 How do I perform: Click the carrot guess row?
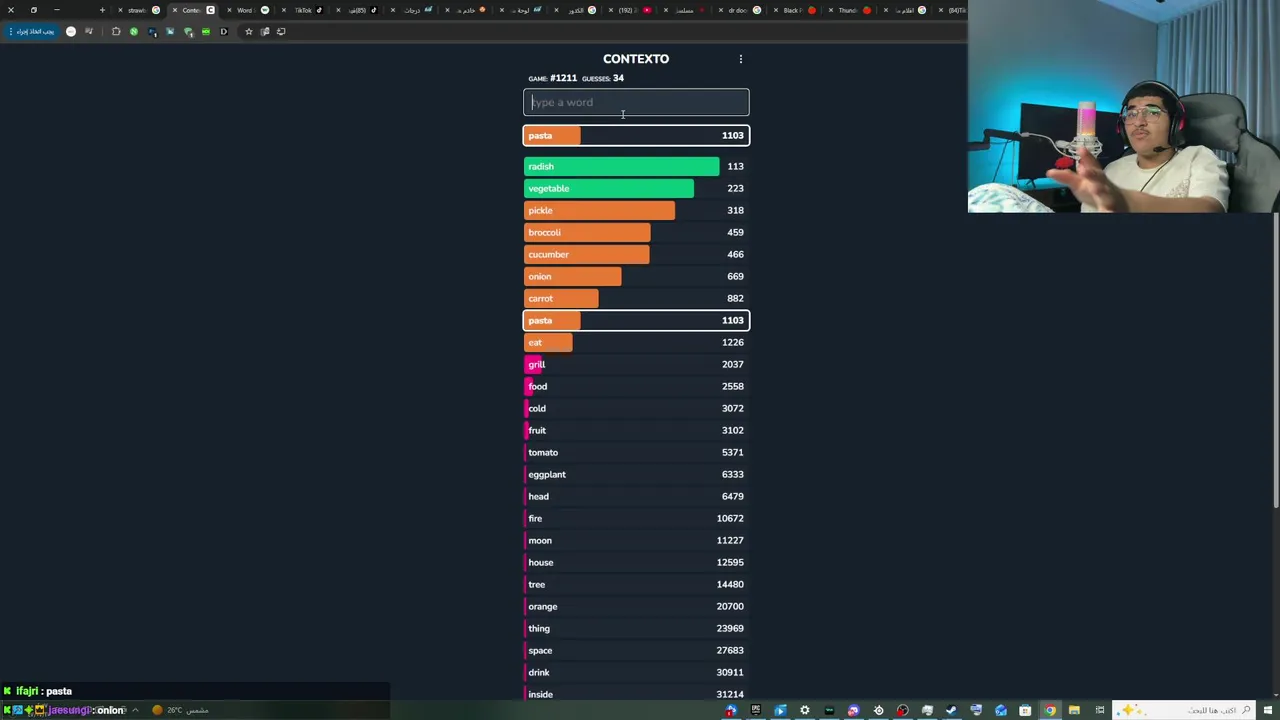pyautogui.click(x=636, y=298)
